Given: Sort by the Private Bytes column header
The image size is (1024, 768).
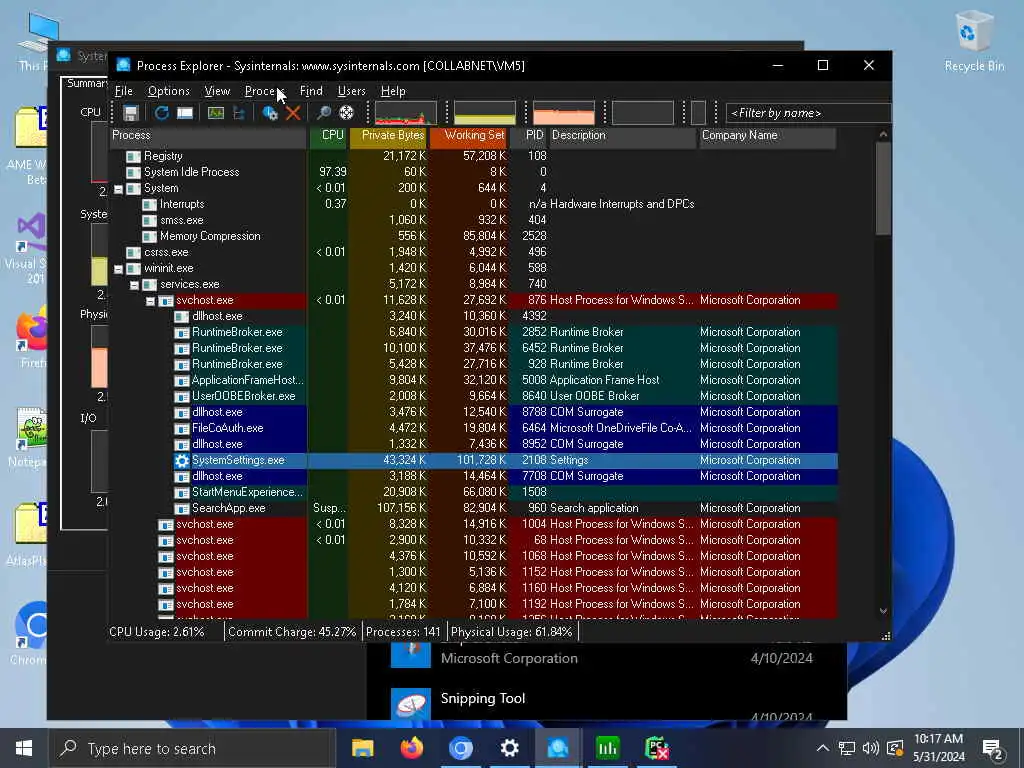Looking at the screenshot, I should coord(389,135).
